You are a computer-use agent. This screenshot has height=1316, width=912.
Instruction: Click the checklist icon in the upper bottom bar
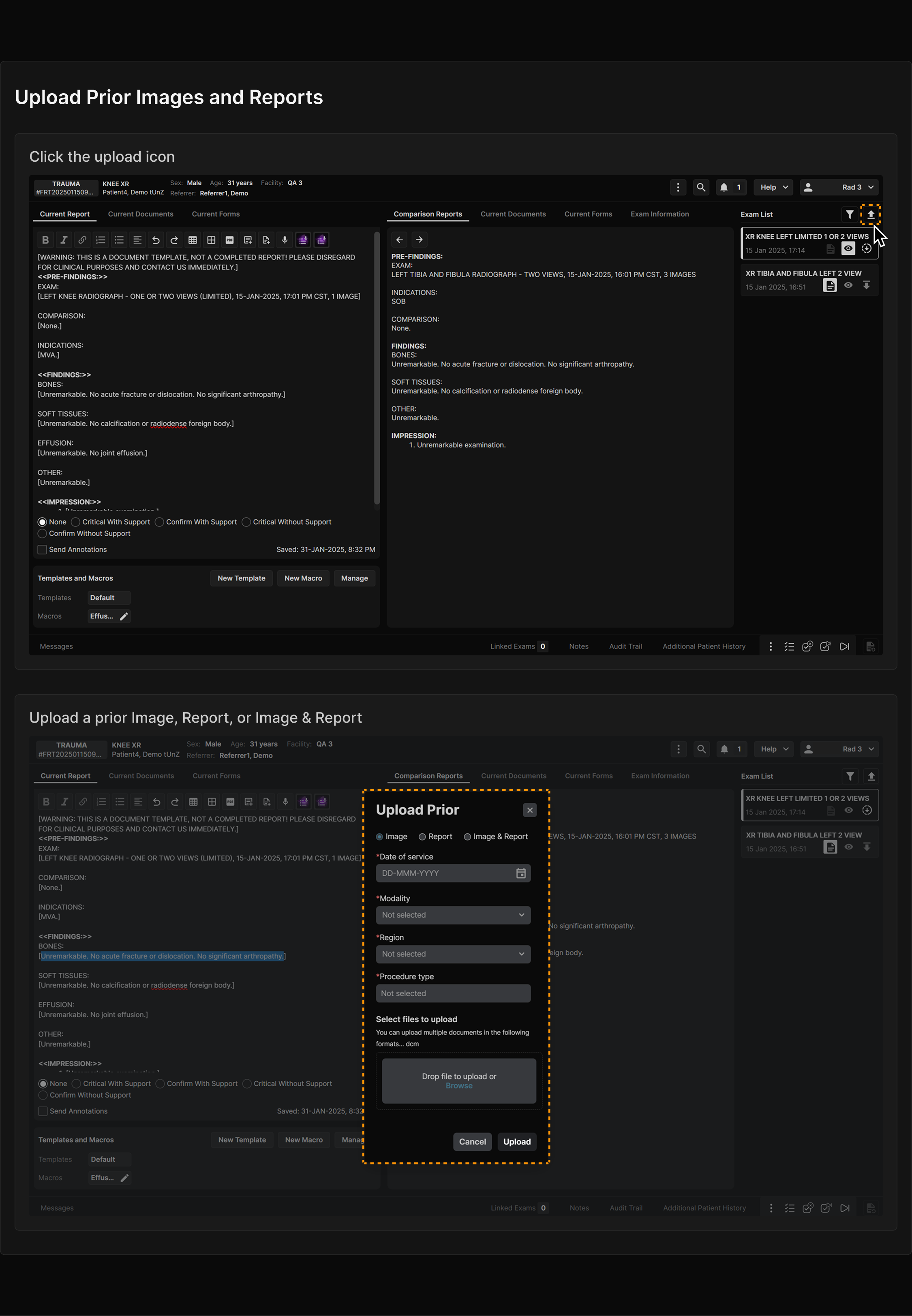point(789,646)
